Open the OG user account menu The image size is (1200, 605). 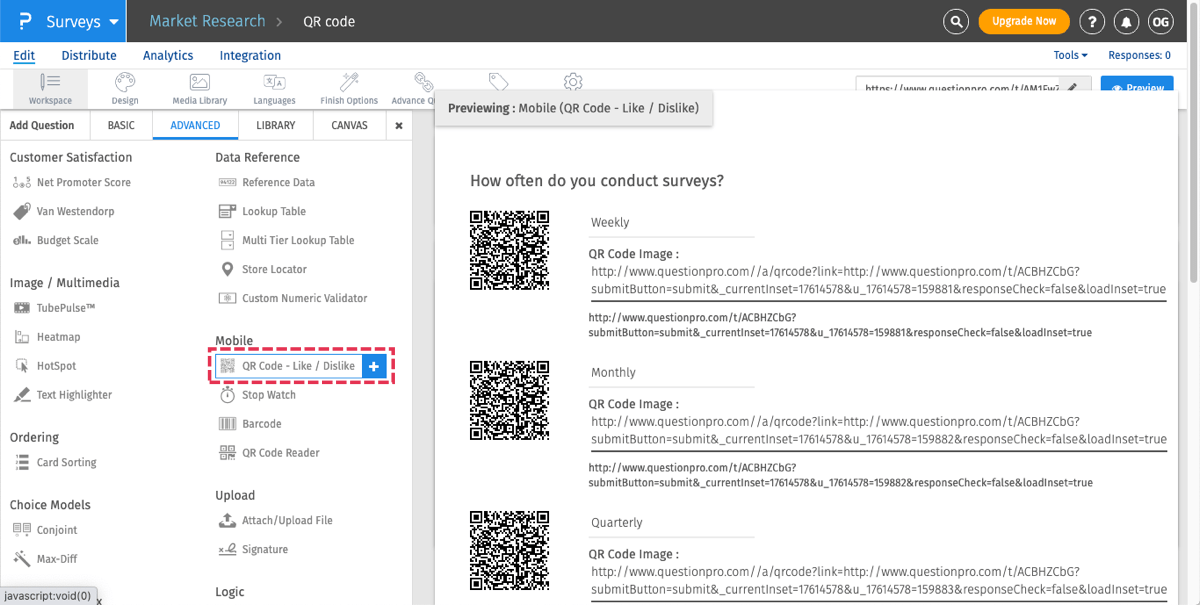click(x=1160, y=21)
